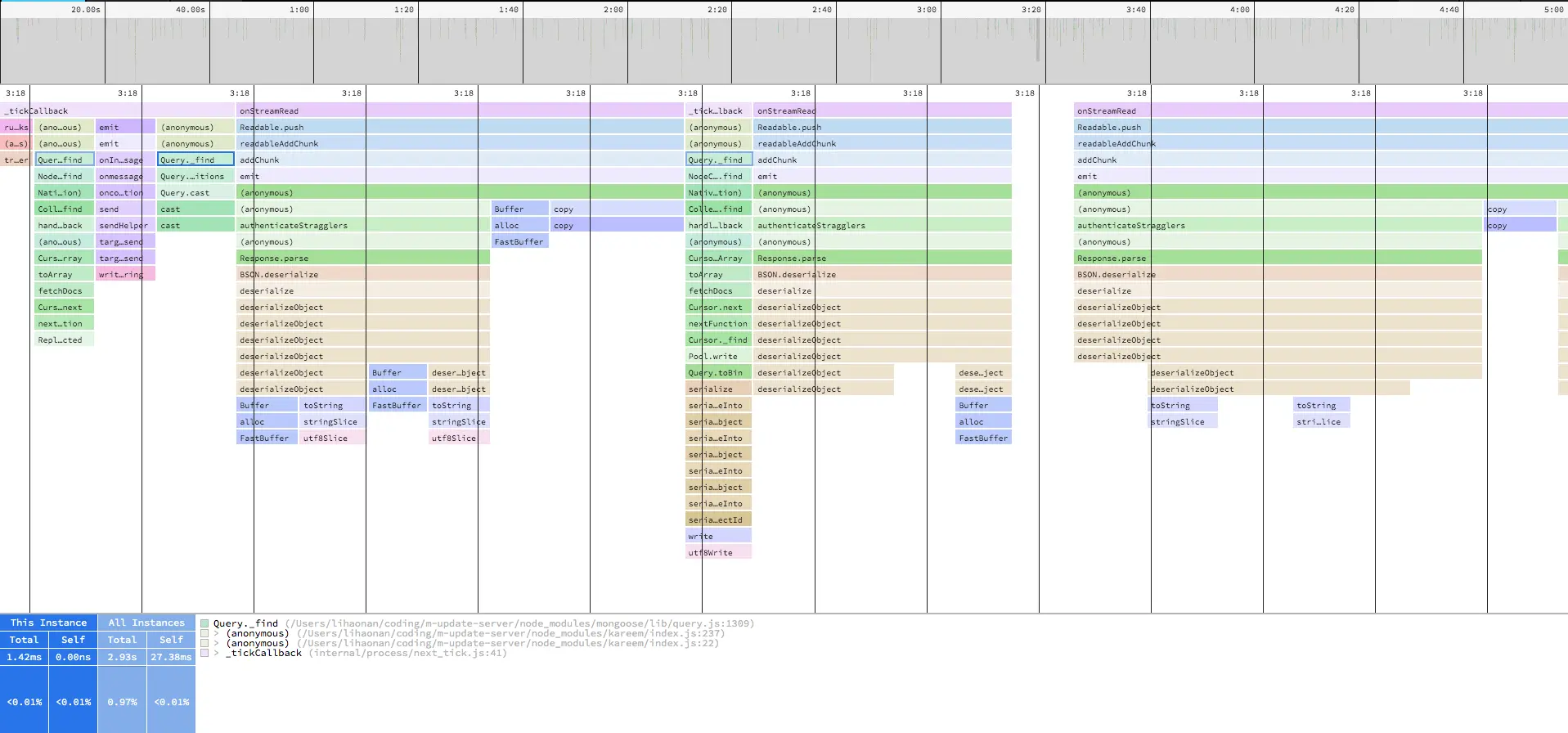Switch to the All Instances tab

click(x=146, y=623)
